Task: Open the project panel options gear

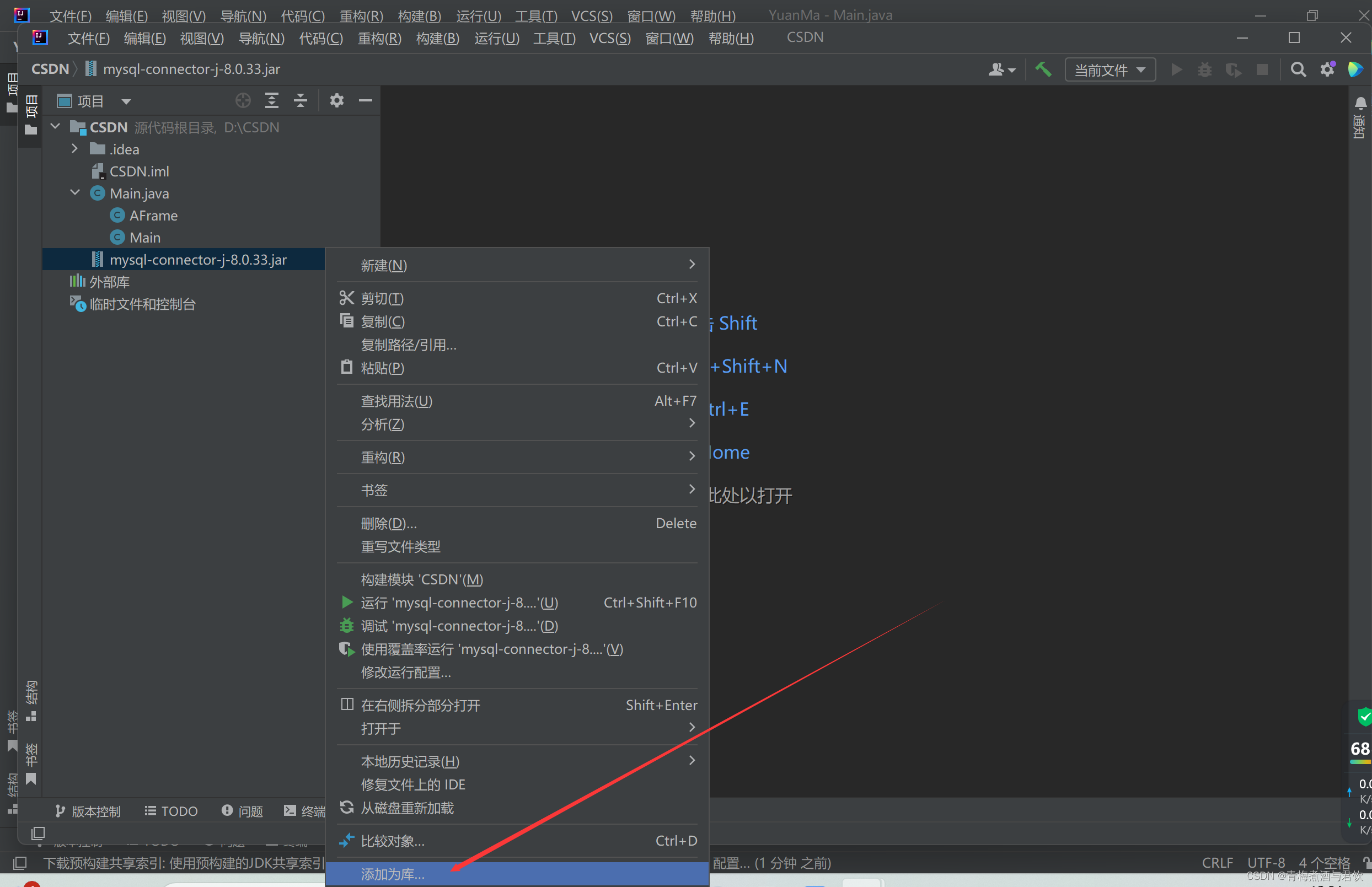Action: (337, 100)
